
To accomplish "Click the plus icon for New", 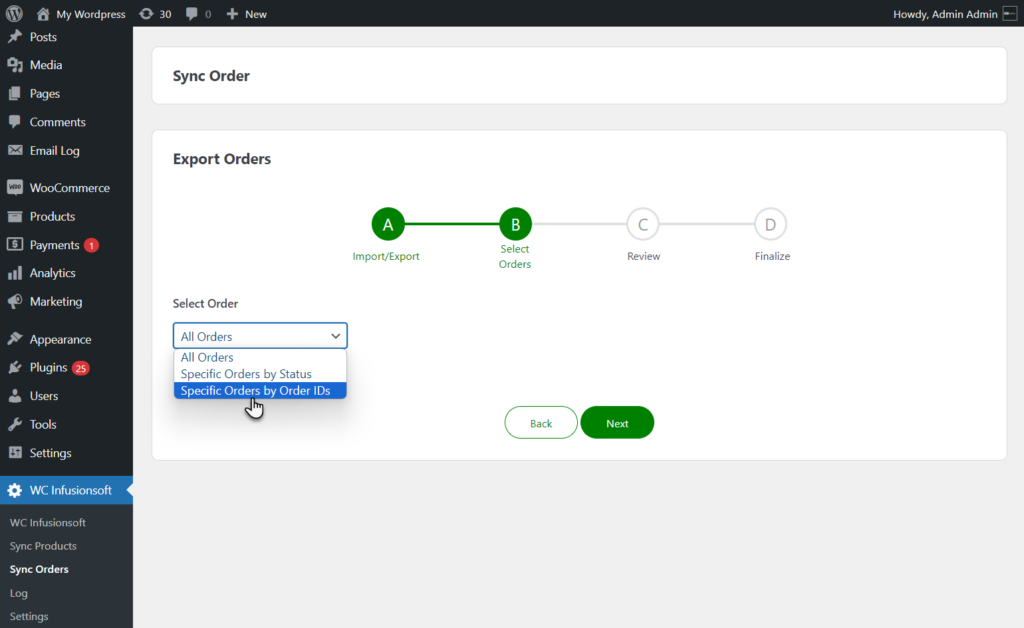I will [x=232, y=14].
